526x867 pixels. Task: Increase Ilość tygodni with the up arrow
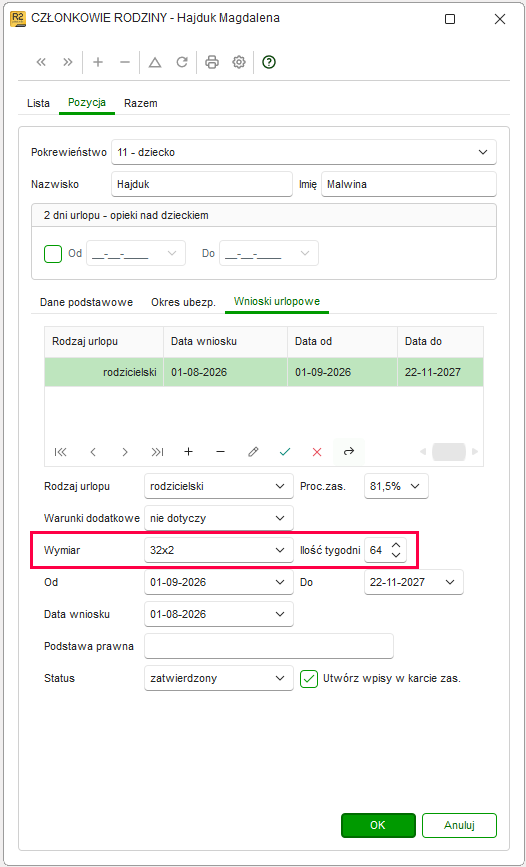tap(395, 545)
